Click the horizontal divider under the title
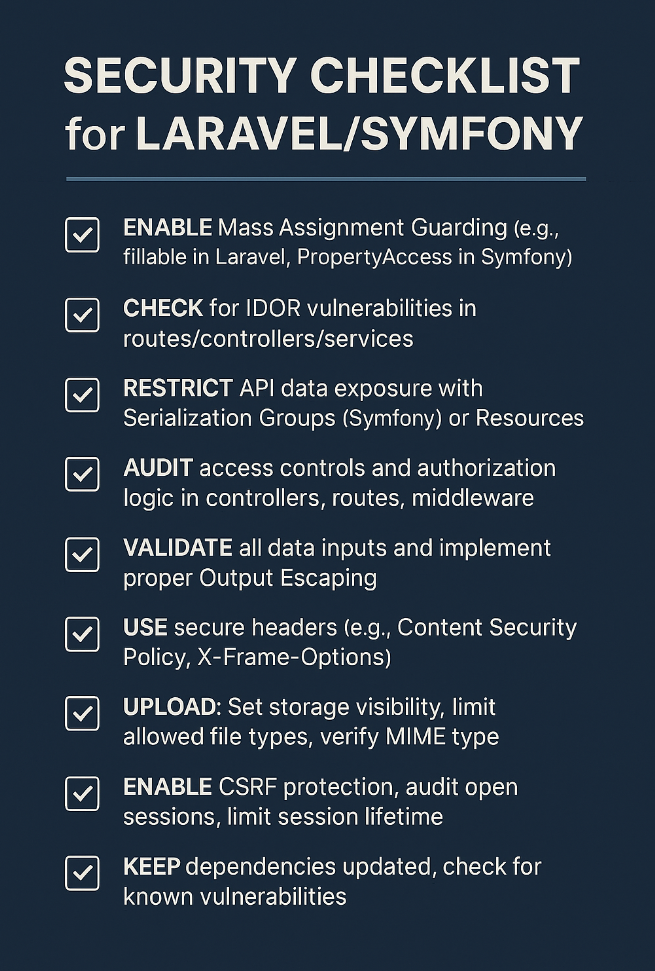655x971 pixels. [326, 179]
